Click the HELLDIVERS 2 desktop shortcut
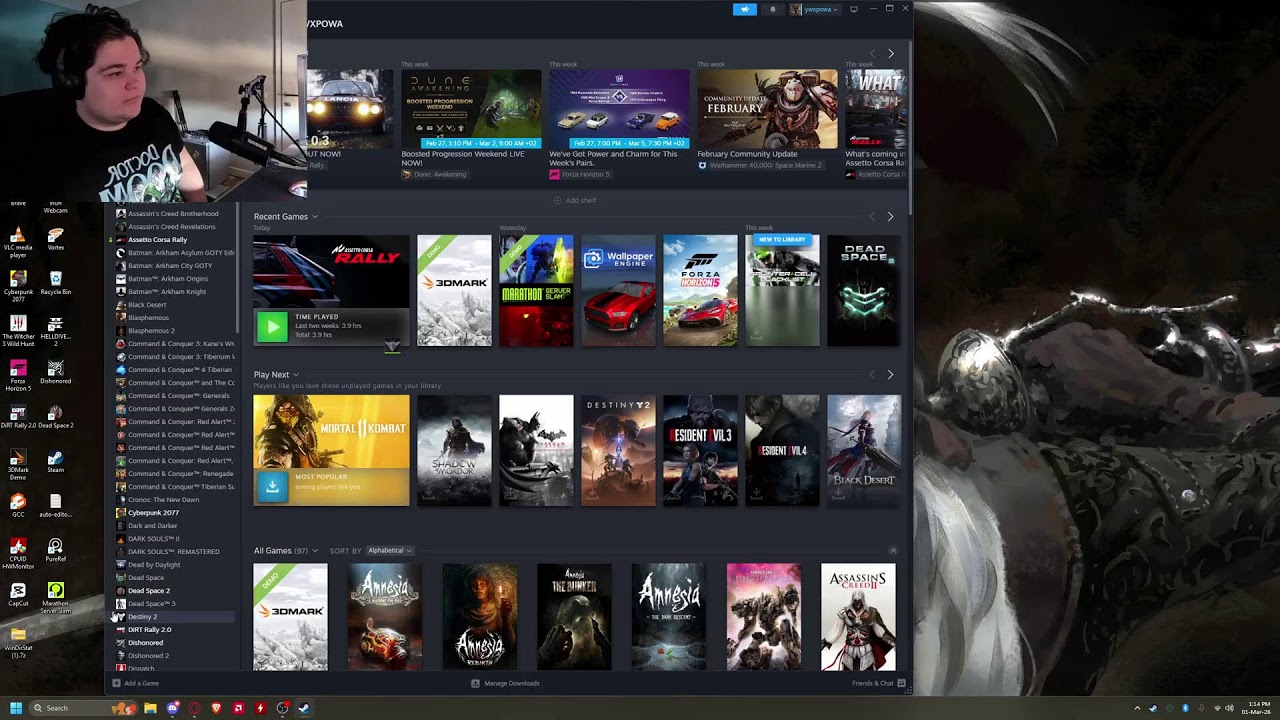 55,329
